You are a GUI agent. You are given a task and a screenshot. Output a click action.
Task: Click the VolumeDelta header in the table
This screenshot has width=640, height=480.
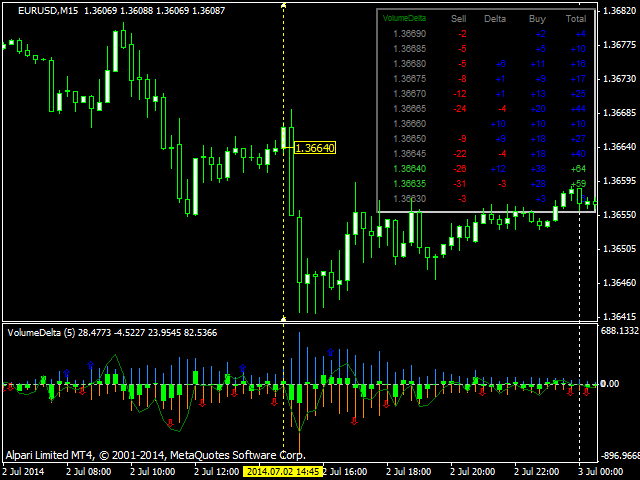coord(404,18)
